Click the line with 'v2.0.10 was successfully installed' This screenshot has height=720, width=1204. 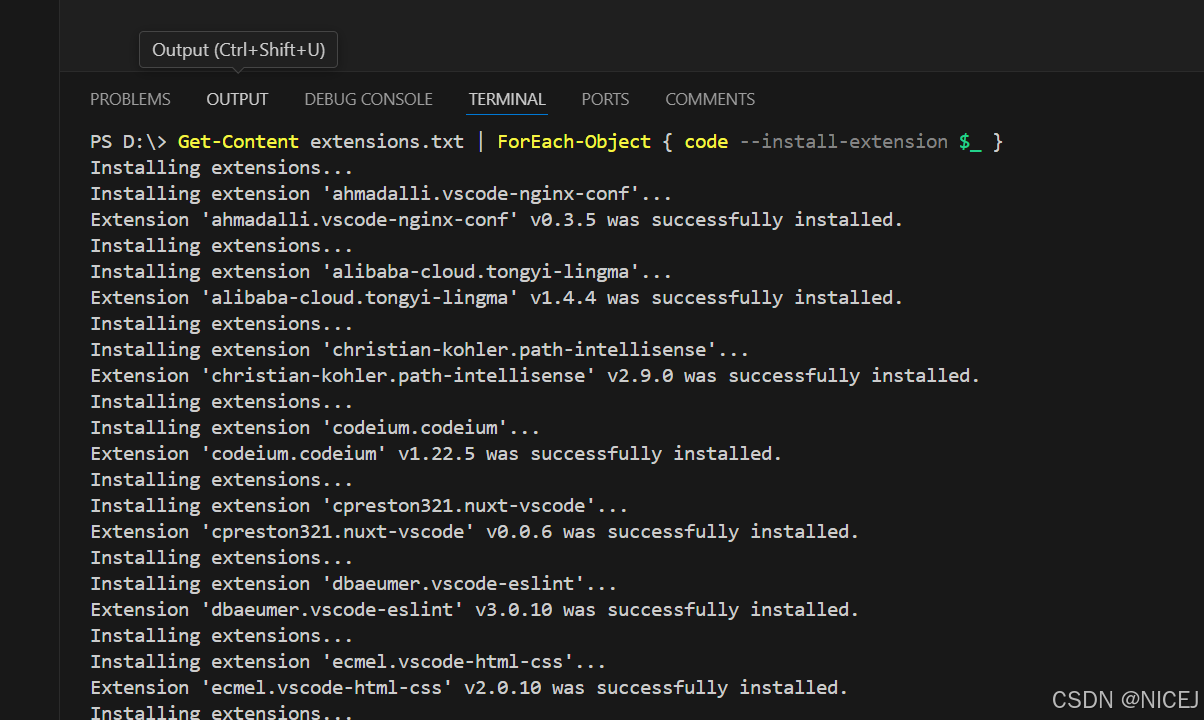469,688
